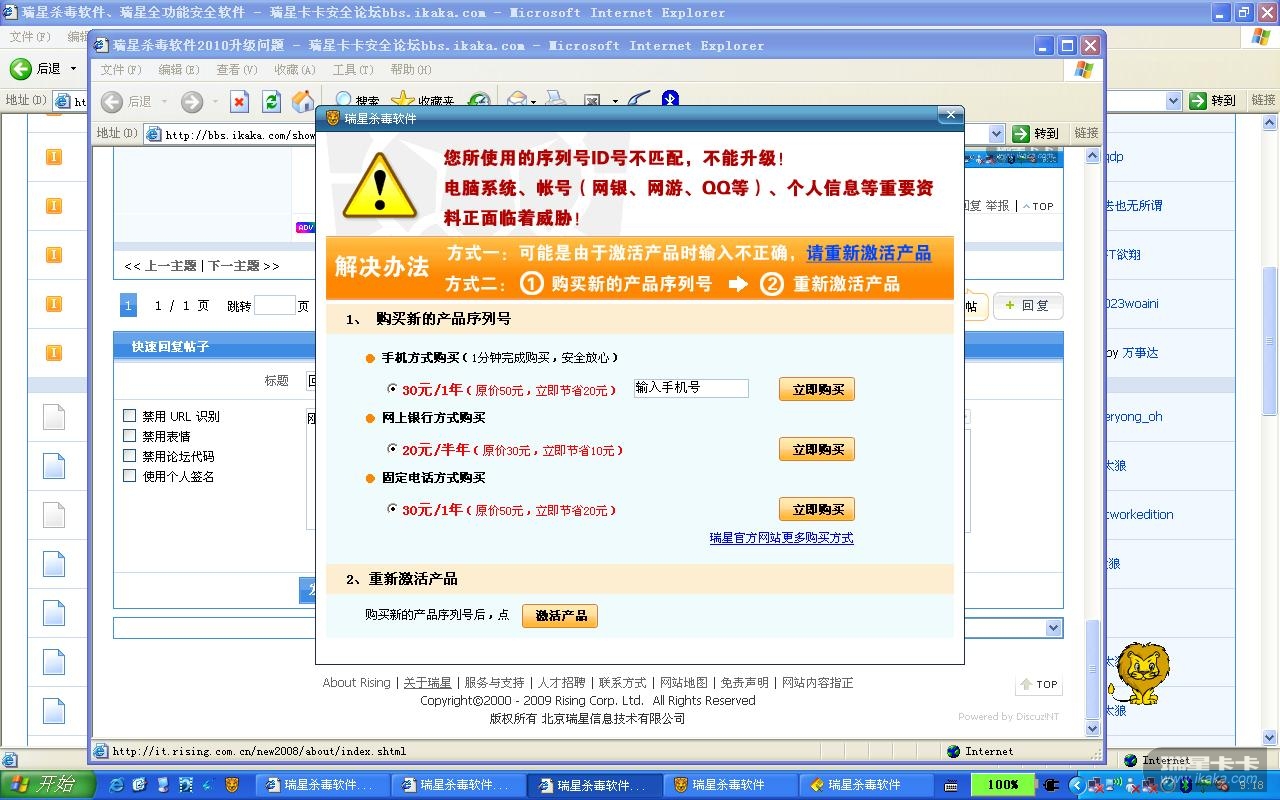
Task: Click the page icon beside the eryong_oh row
Action: [x=54, y=417]
